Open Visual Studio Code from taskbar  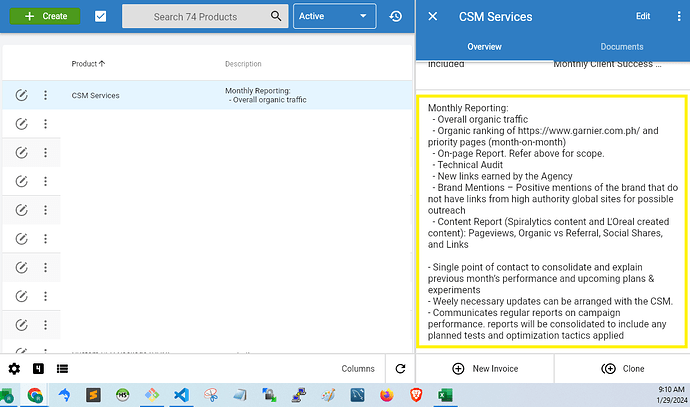point(181,395)
